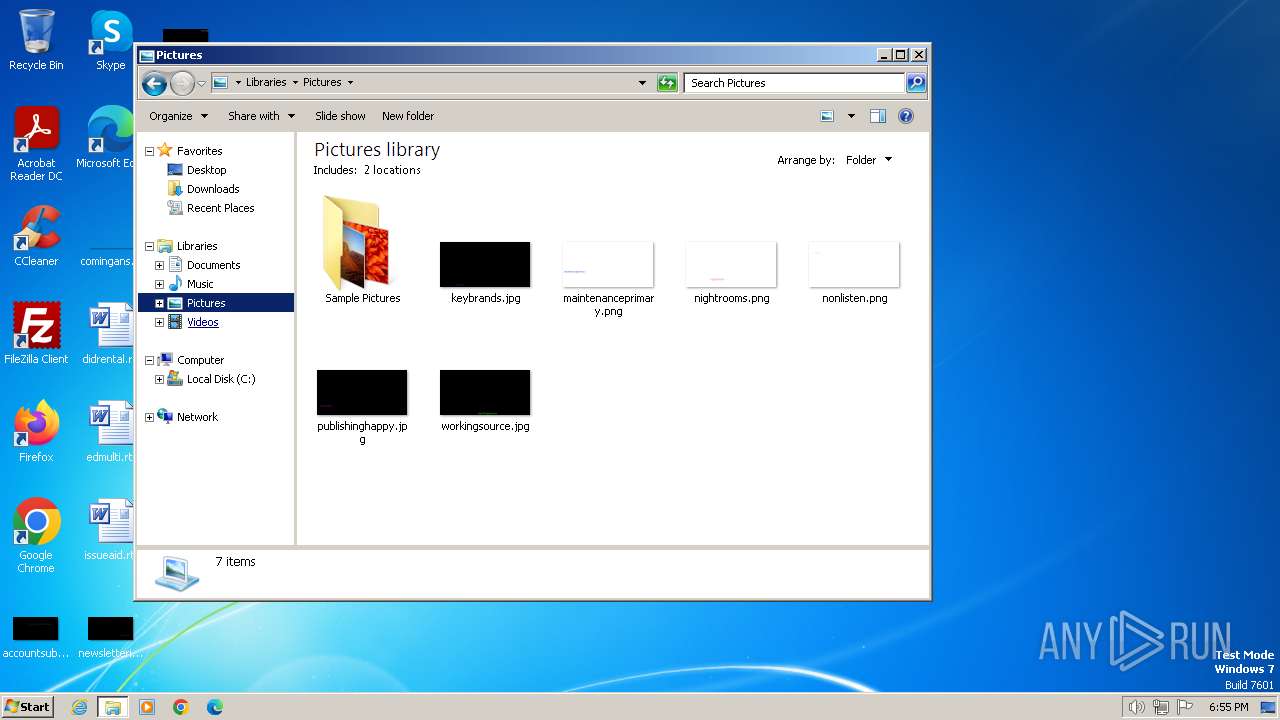Image resolution: width=1280 pixels, height=720 pixels.
Task: Click Windows Explorer taskbar button
Action: point(113,707)
